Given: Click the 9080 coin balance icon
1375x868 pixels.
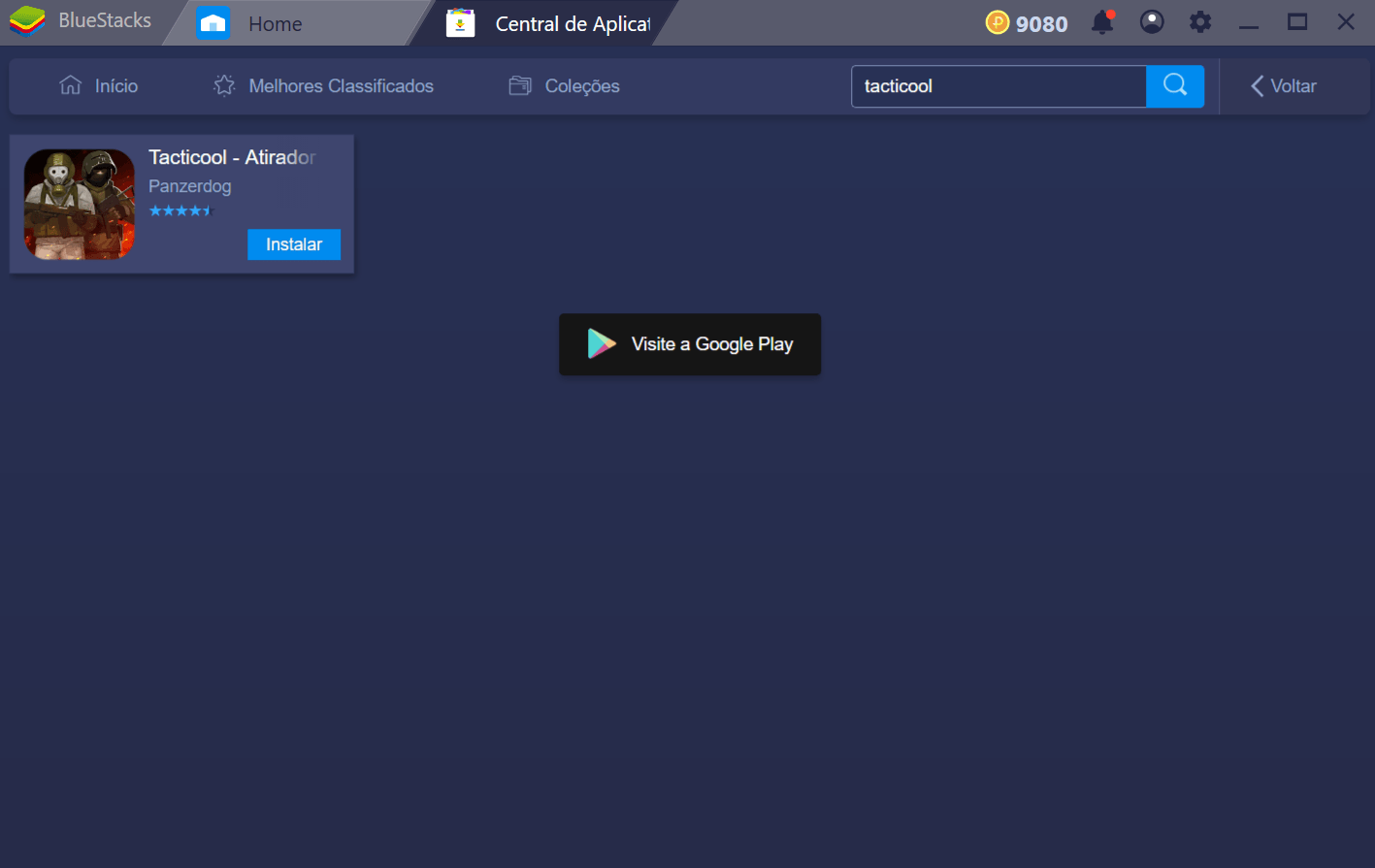Looking at the screenshot, I should pos(998,22).
